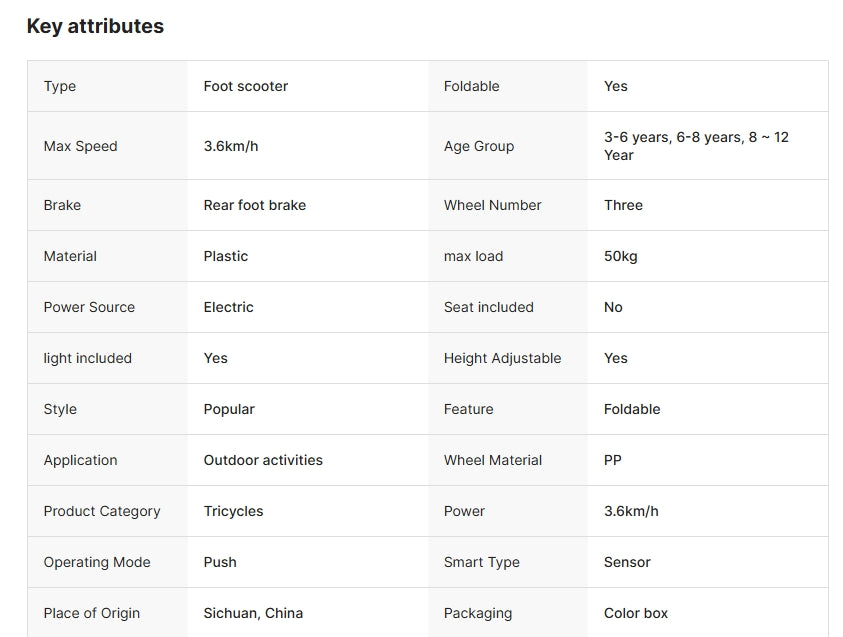Click the Height Adjustable label
The width and height of the screenshot is (843, 637).
(502, 358)
